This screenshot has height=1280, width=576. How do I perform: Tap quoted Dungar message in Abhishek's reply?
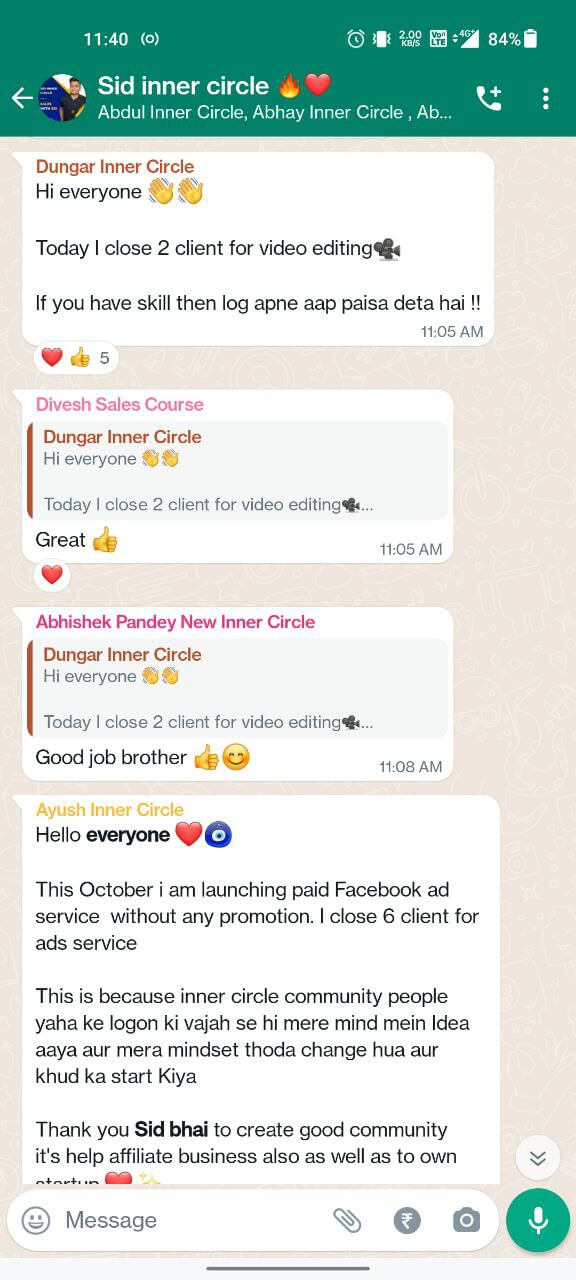tap(238, 689)
